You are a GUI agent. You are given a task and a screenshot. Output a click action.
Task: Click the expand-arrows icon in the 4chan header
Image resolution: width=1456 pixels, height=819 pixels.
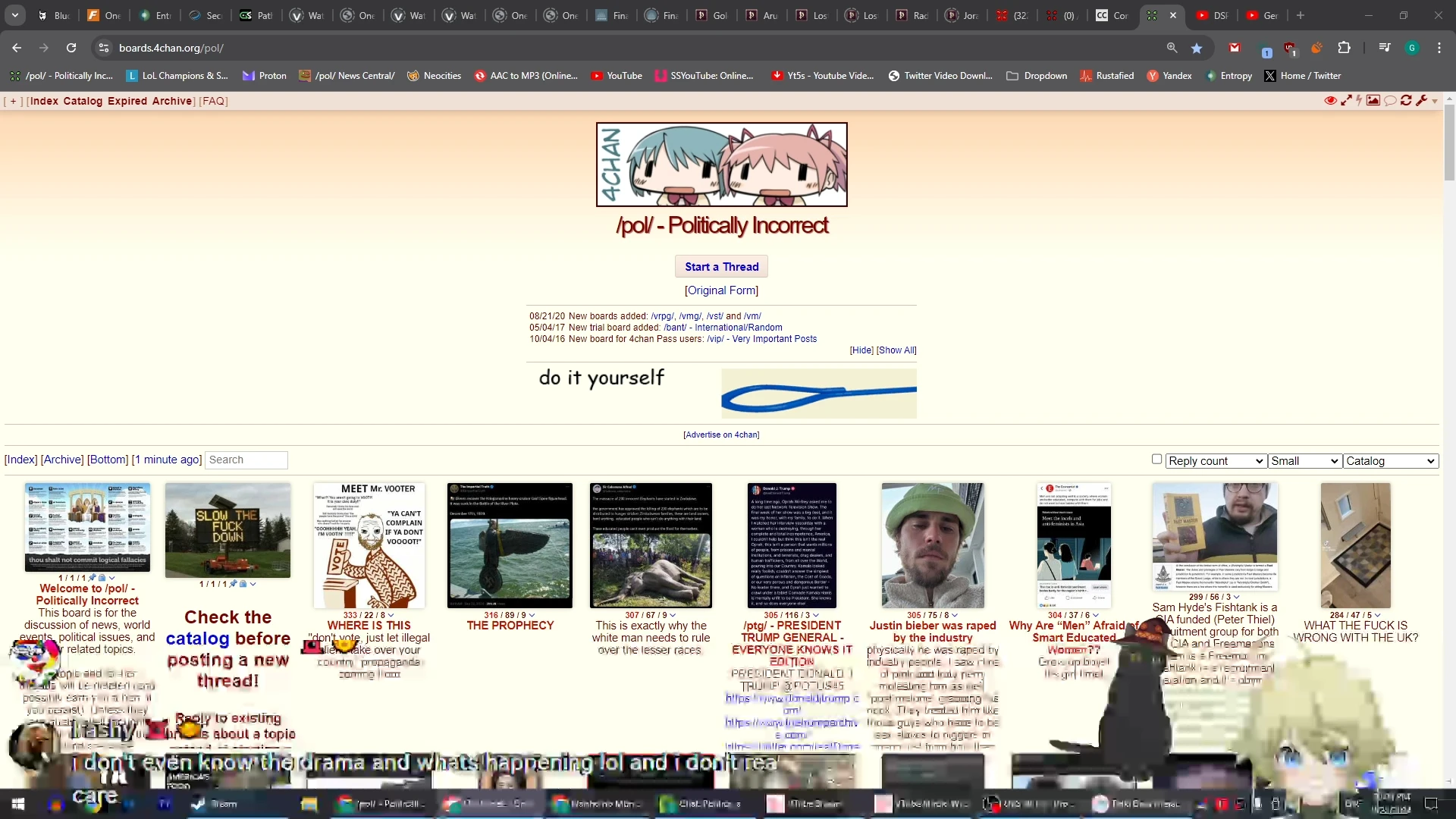[x=1346, y=101]
